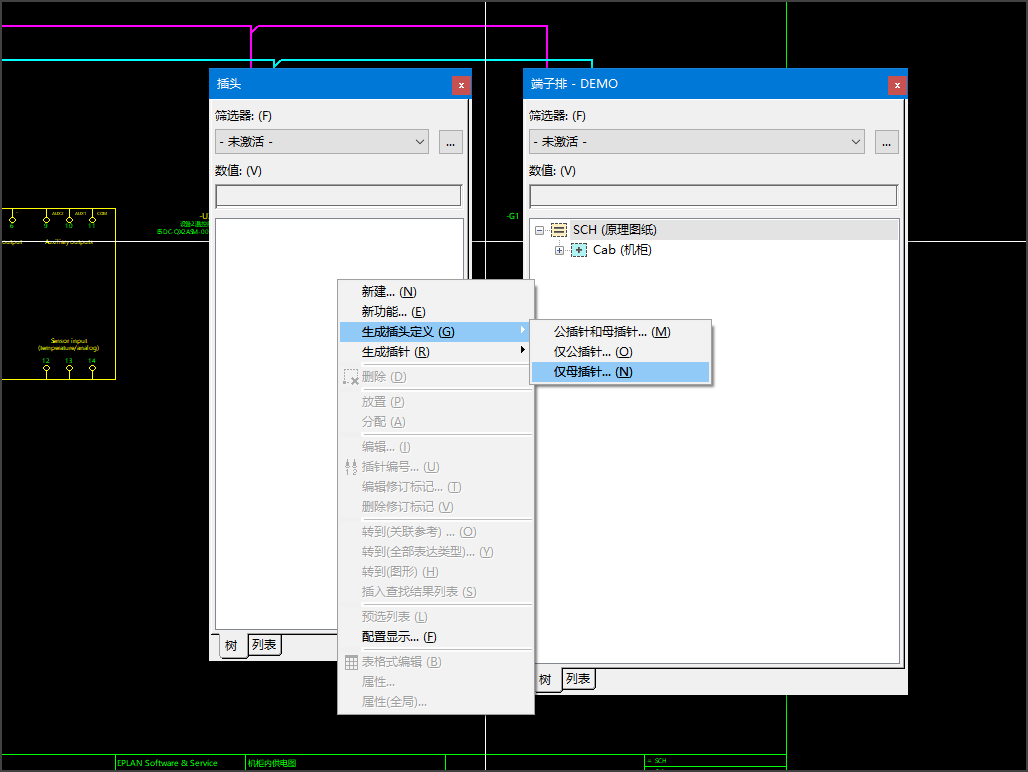Switch to 树 tab in 端子排 window

[545, 680]
